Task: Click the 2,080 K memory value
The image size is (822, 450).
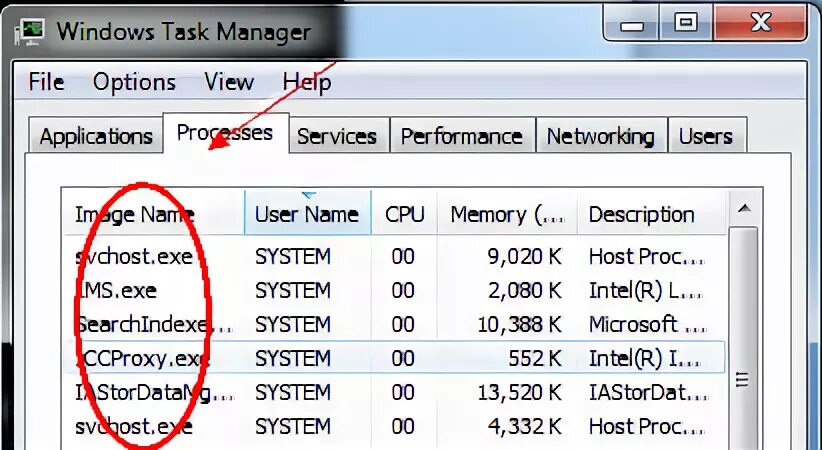Action: tap(525, 290)
